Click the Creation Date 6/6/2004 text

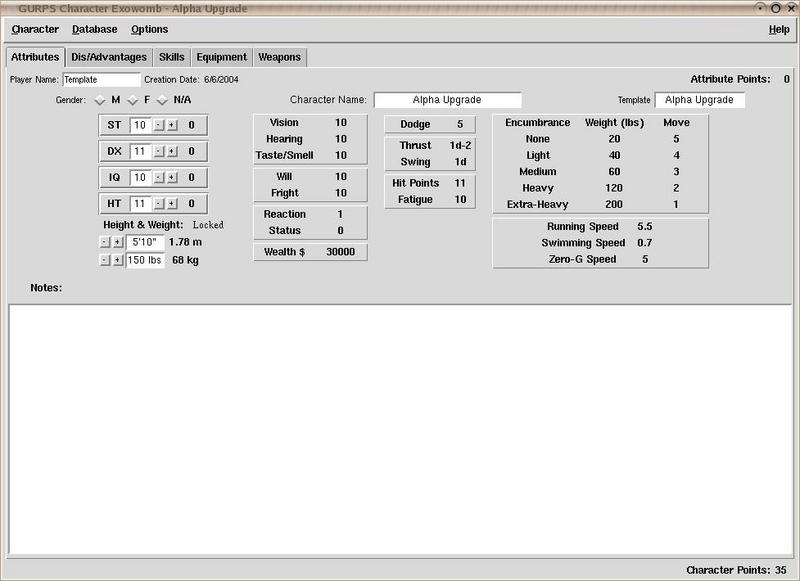pyautogui.click(x=191, y=80)
